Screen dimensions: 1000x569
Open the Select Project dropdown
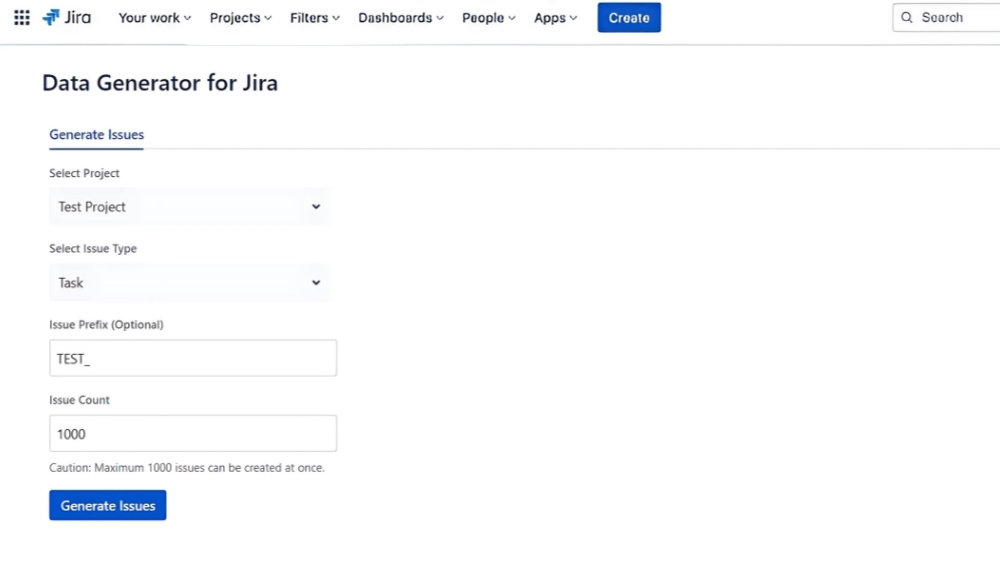pyautogui.click(x=180, y=207)
